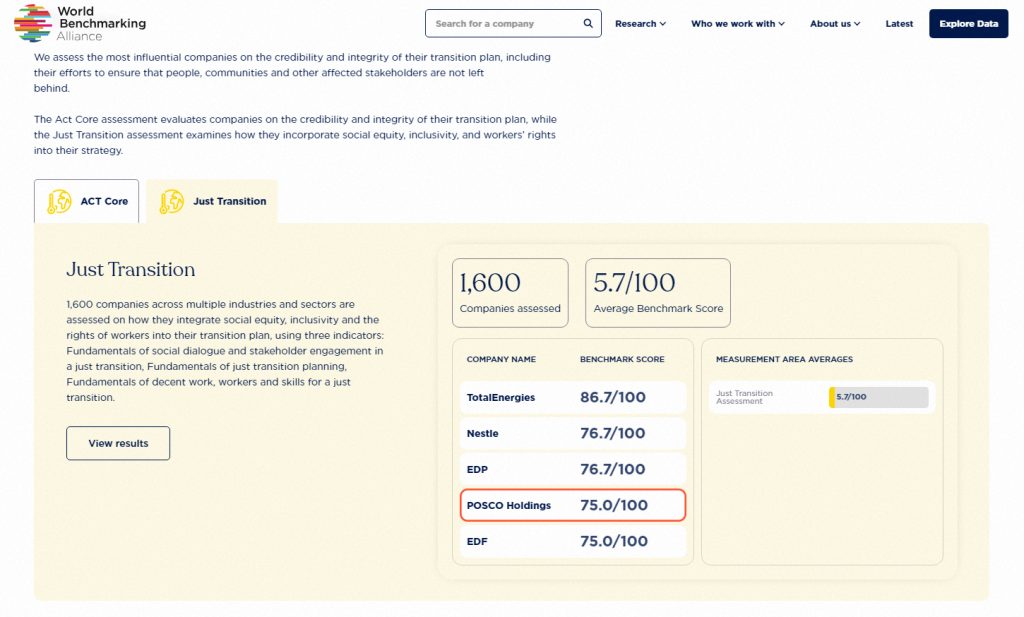Click the 1,600 Companies assessed card
Screen dimensions: 1024x617
click(510, 293)
